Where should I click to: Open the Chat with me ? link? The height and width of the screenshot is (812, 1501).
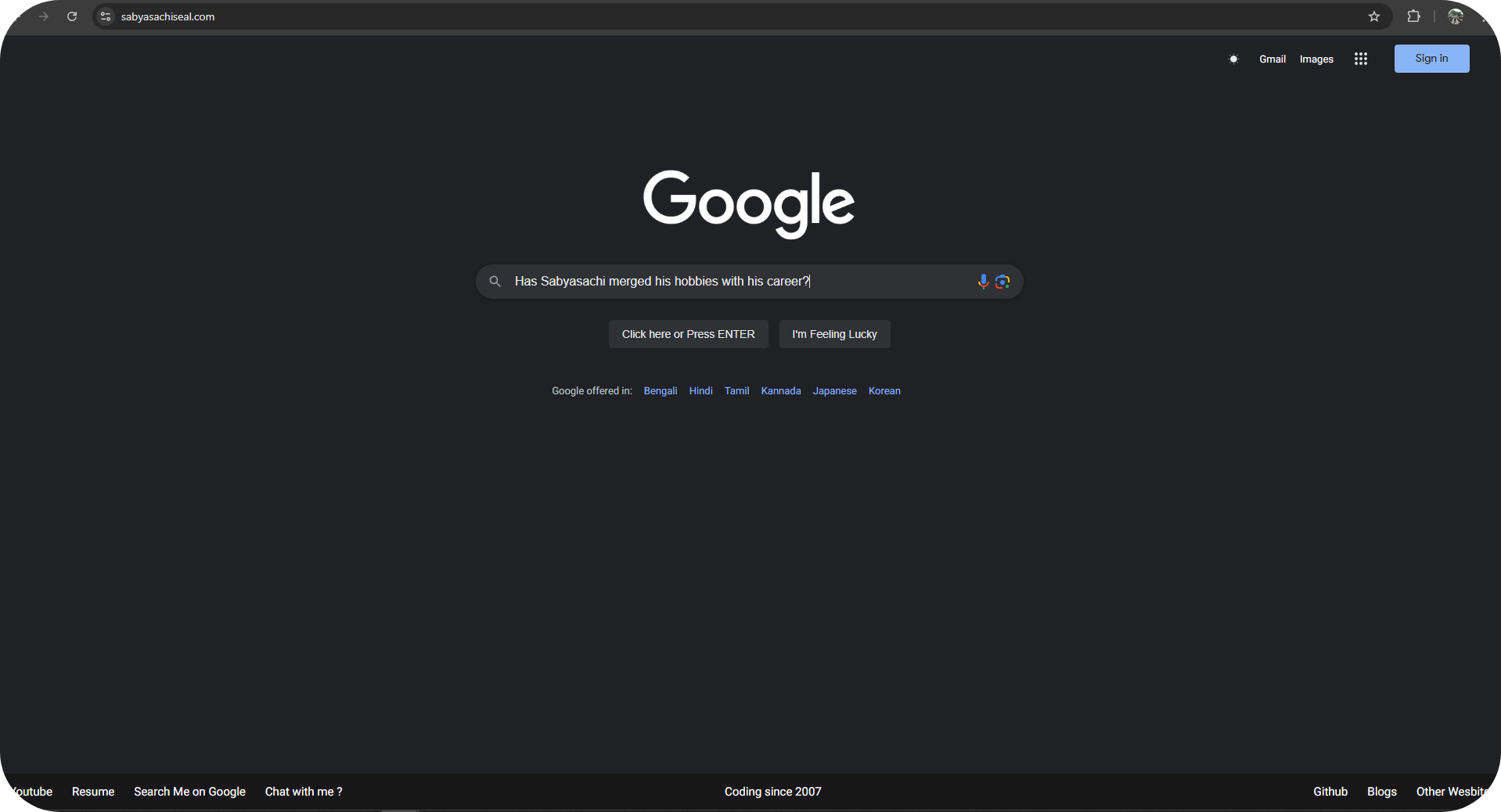(x=304, y=792)
